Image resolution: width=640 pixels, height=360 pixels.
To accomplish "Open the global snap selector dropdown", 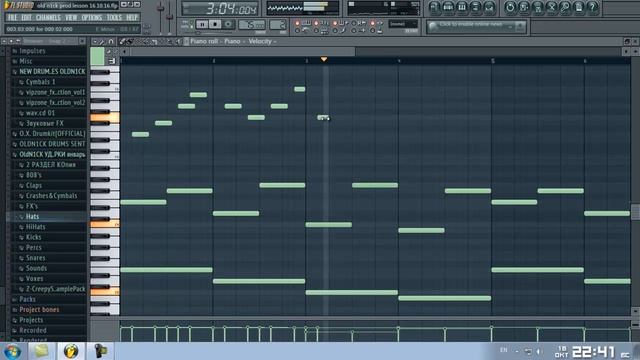I will 403,24.
